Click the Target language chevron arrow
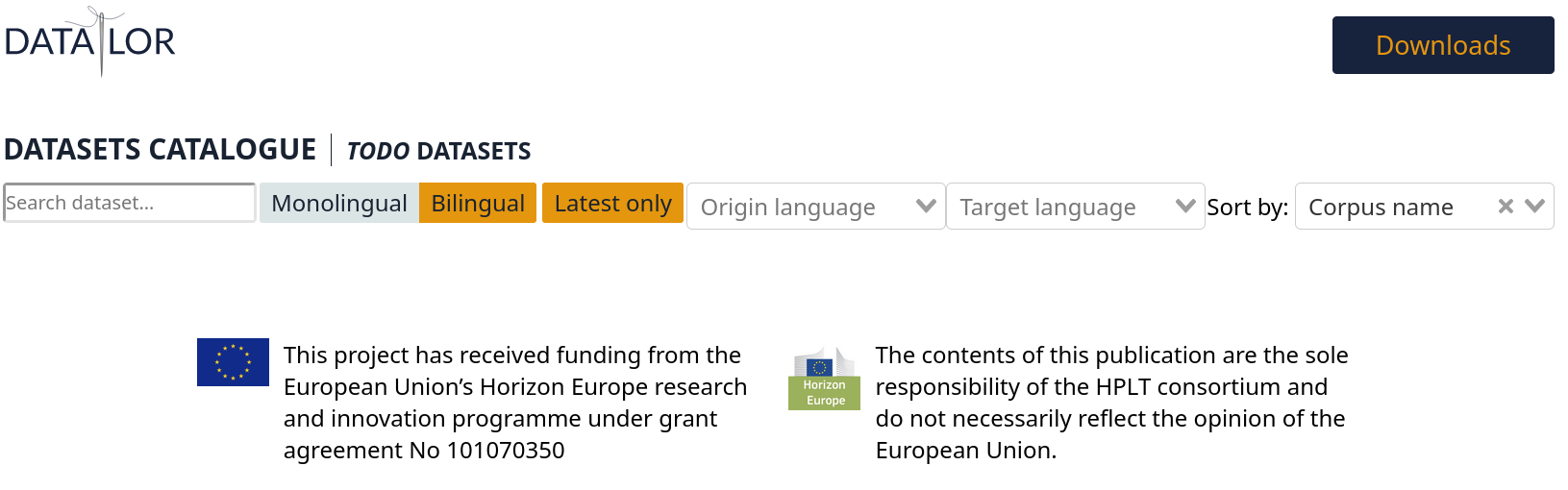The height and width of the screenshot is (490, 1568). [1185, 207]
